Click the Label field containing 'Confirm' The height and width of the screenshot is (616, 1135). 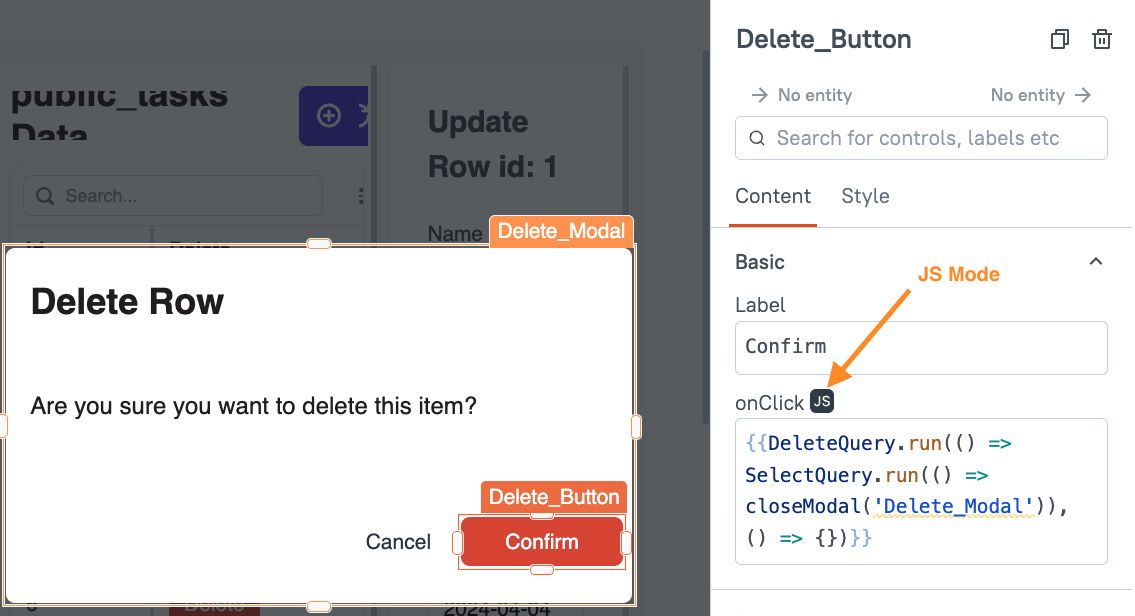920,347
